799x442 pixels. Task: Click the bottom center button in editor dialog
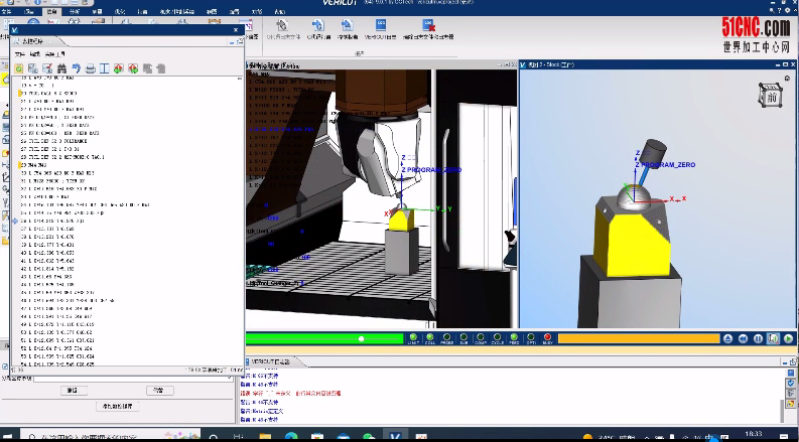tap(117, 407)
